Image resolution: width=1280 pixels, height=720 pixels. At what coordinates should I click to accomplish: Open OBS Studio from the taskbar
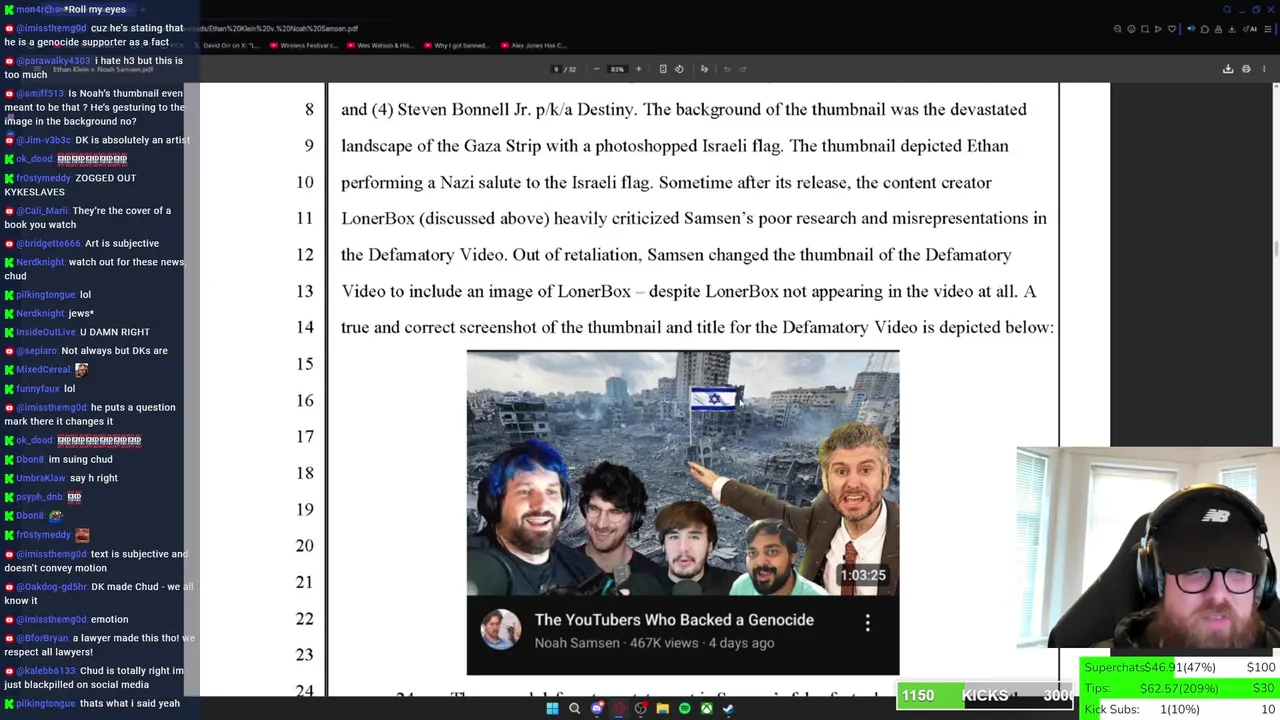coord(641,709)
